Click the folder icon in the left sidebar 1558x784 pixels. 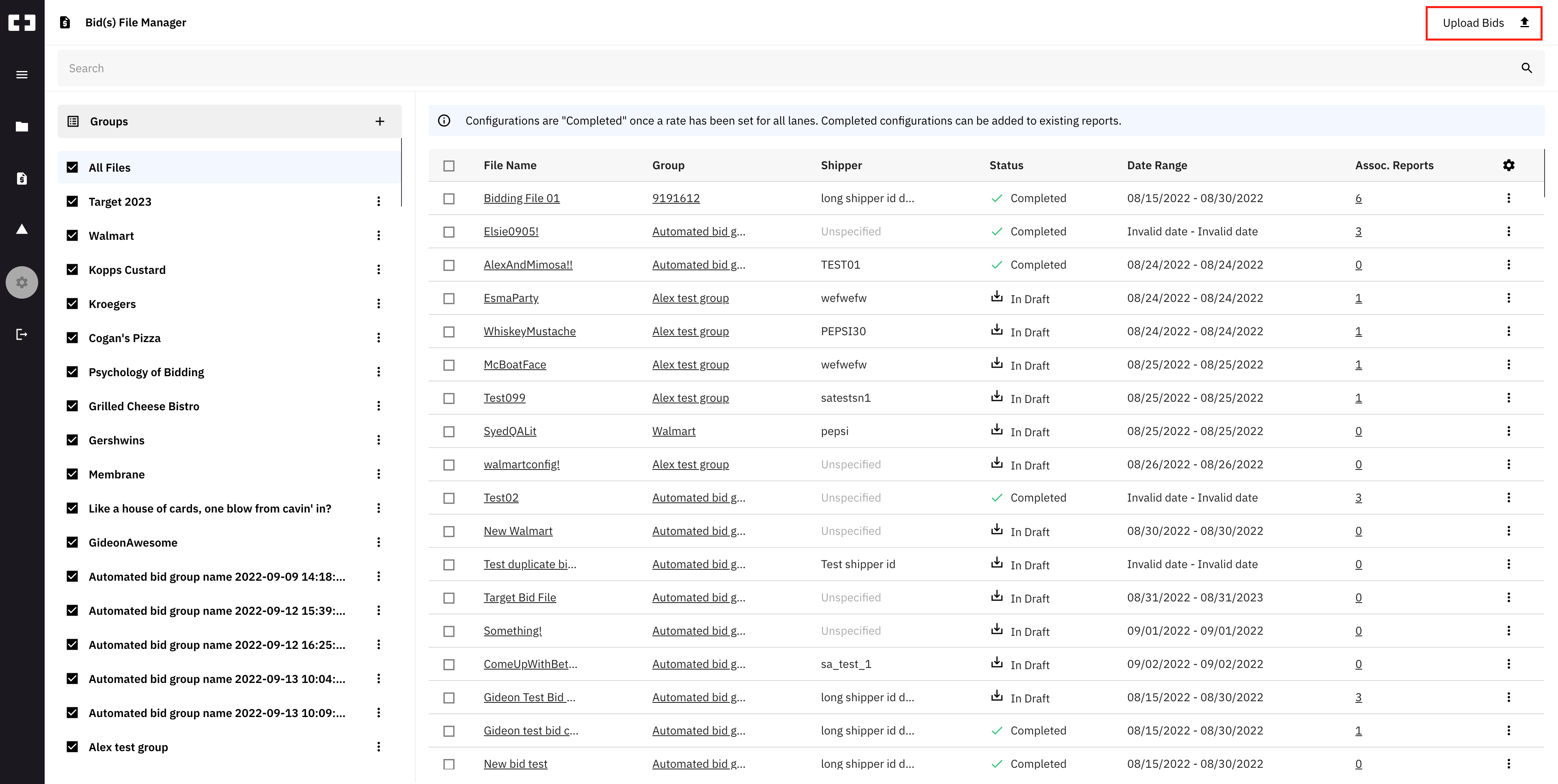(x=22, y=126)
